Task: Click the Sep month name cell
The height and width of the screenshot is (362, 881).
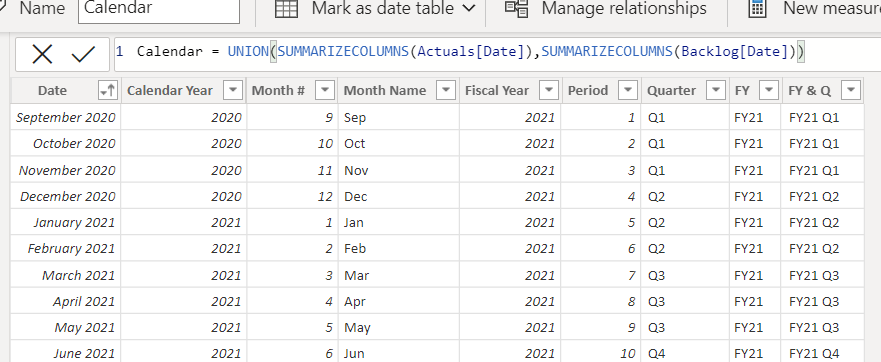Action: click(x=398, y=117)
